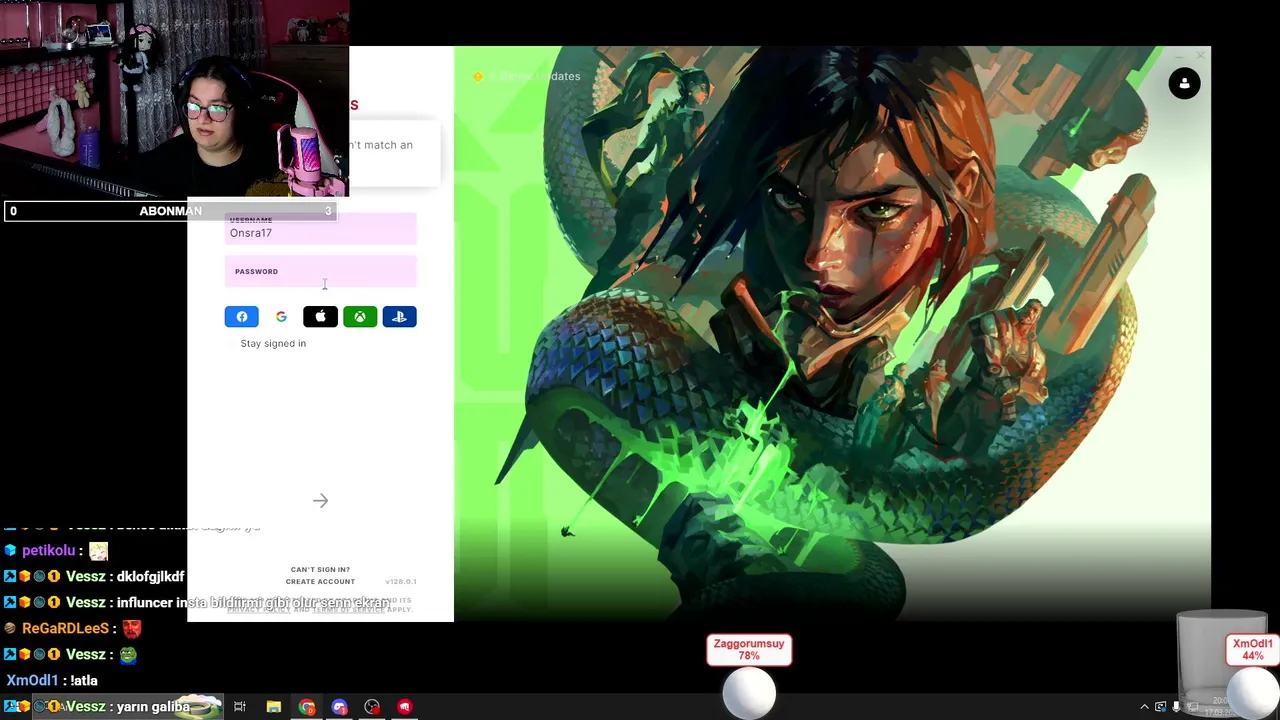The height and width of the screenshot is (720, 1280).
Task: Select chat user ReGaRDLeeS
Action: tap(65, 628)
